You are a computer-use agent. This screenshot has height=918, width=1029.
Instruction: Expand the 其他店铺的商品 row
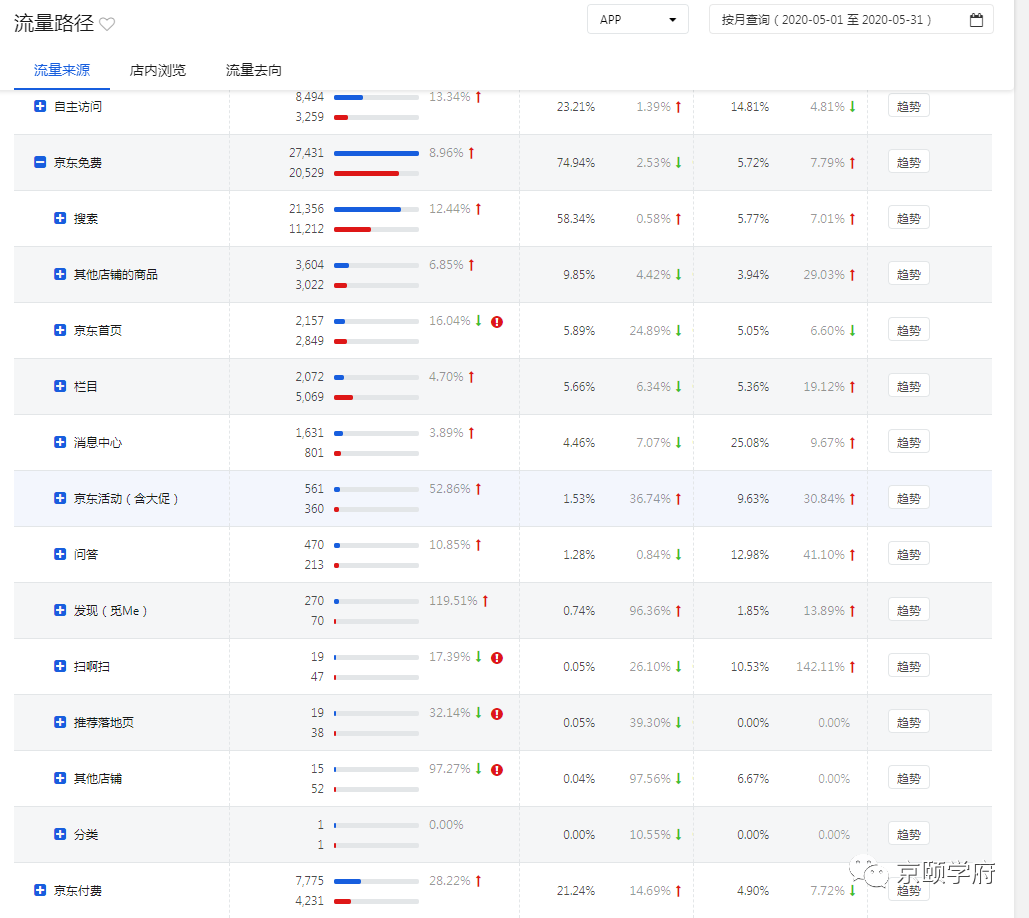(x=60, y=274)
